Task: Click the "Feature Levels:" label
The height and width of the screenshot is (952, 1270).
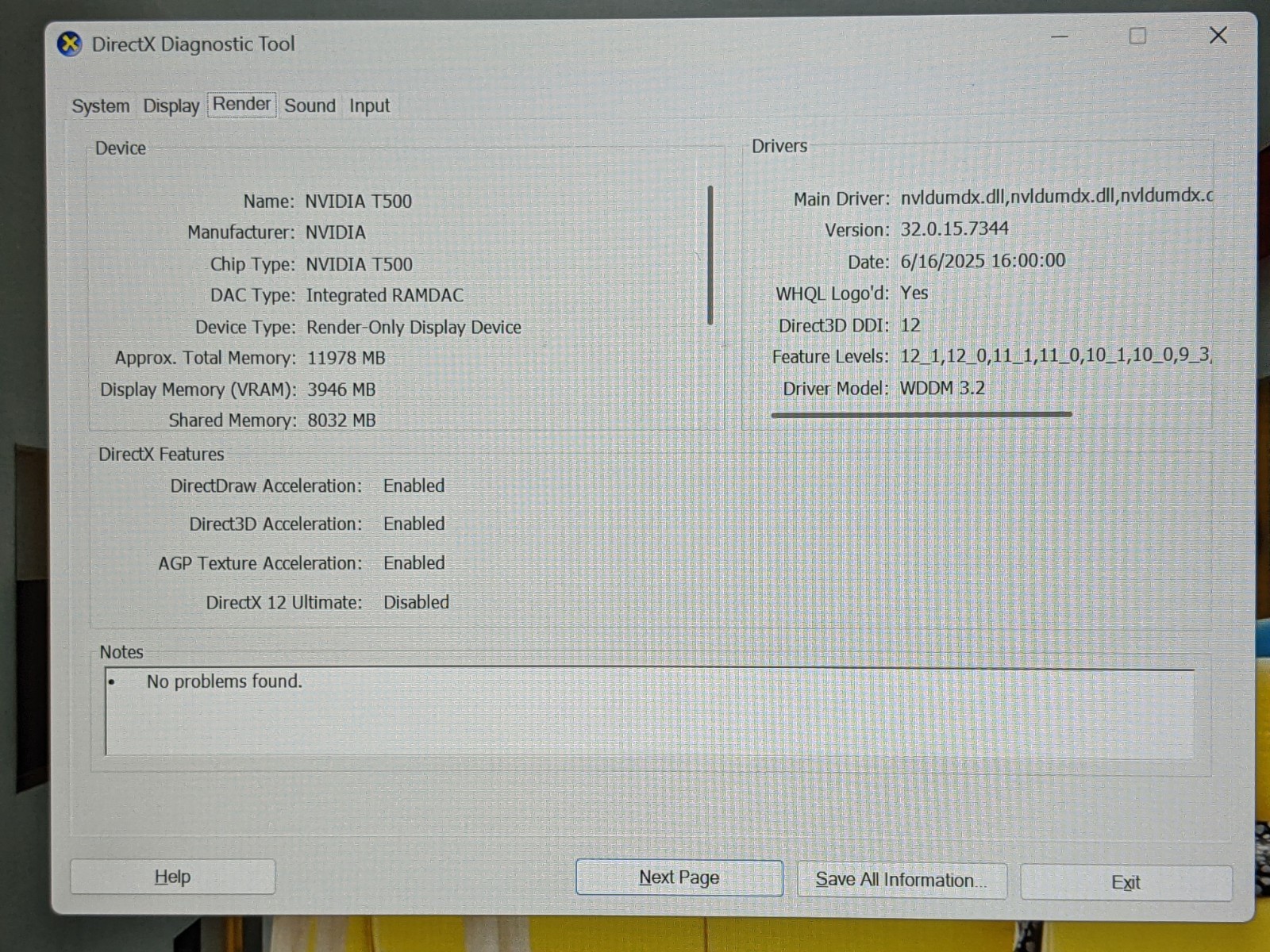Action: coord(830,357)
